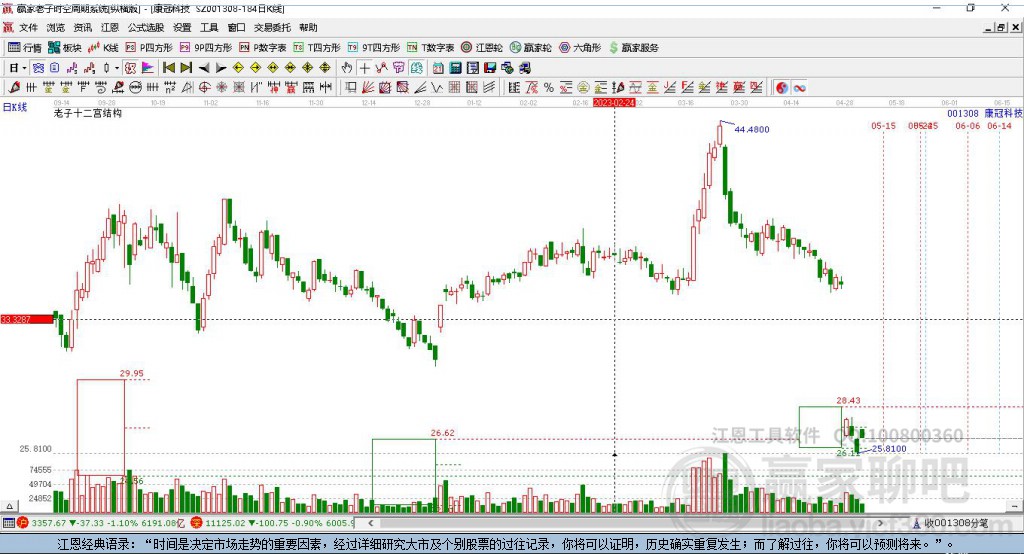The image size is (1024, 554).
Task: Switch to the K线 chart view
Action: coord(104,48)
